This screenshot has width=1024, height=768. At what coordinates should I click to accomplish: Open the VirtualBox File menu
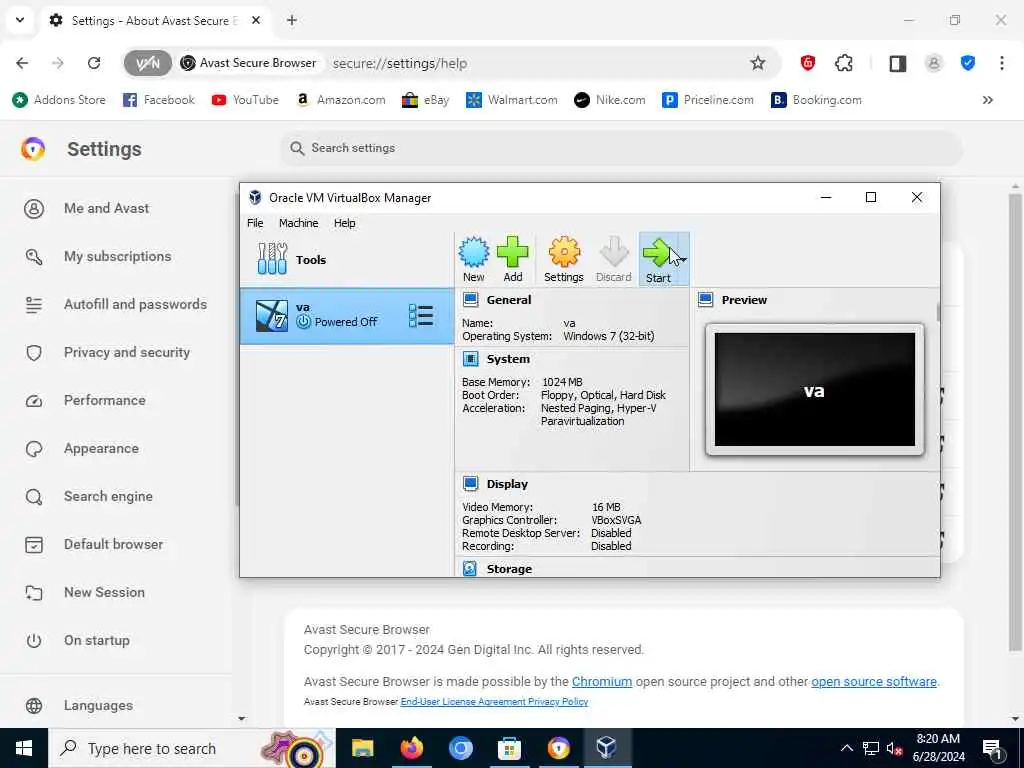coord(255,223)
